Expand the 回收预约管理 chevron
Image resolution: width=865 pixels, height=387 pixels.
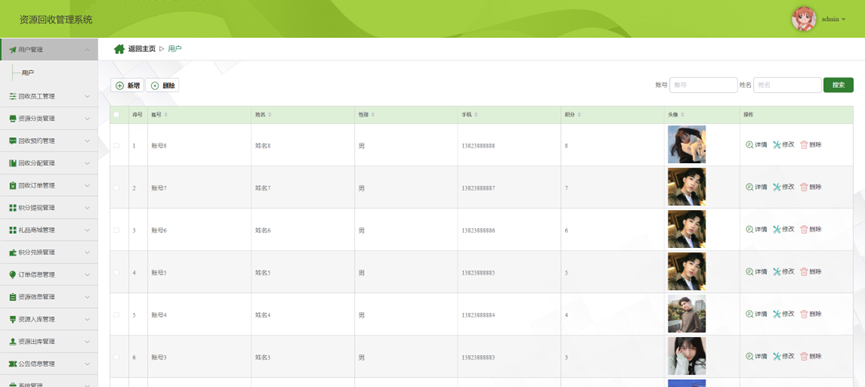[x=87, y=141]
